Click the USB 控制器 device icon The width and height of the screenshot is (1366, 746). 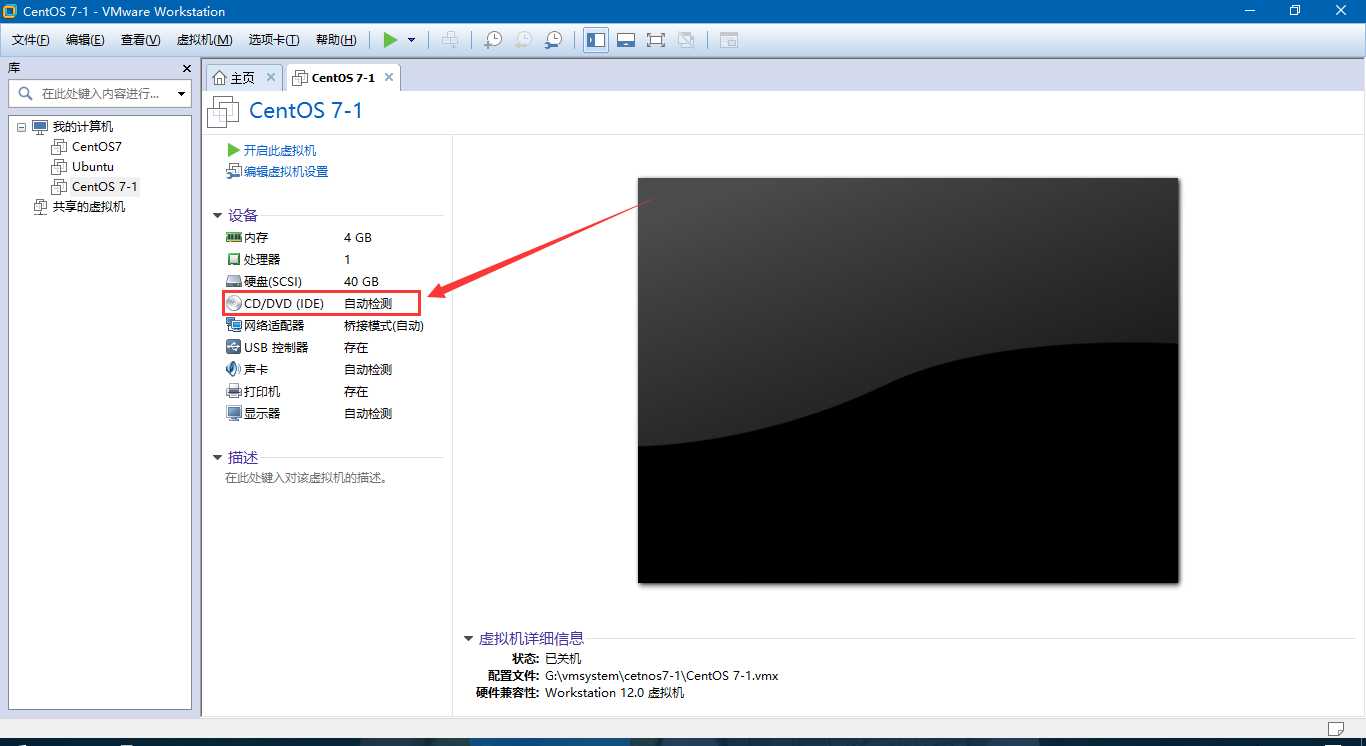[x=234, y=347]
